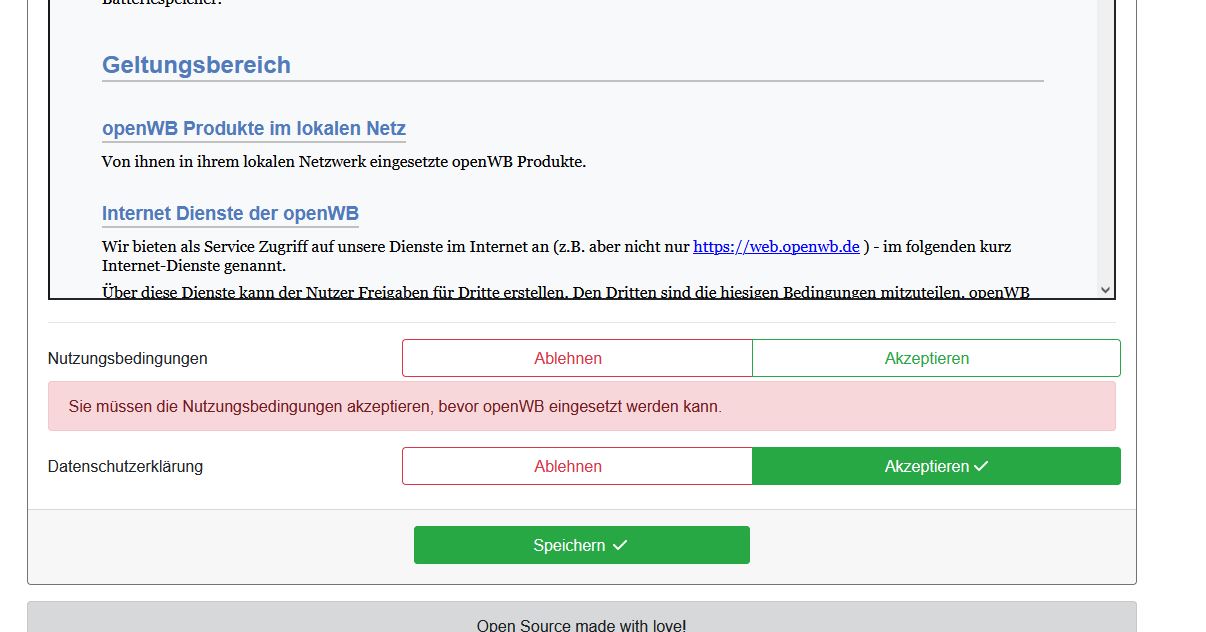Click the sentence 'Von ihnen in ihrem lokalen Netzwerk'
This screenshot has width=1206, height=632.
click(344, 161)
